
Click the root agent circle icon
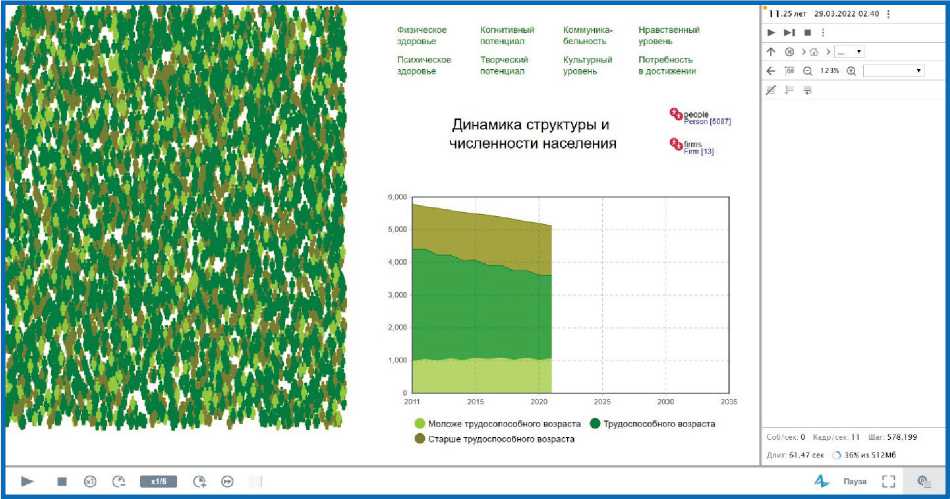(789, 51)
